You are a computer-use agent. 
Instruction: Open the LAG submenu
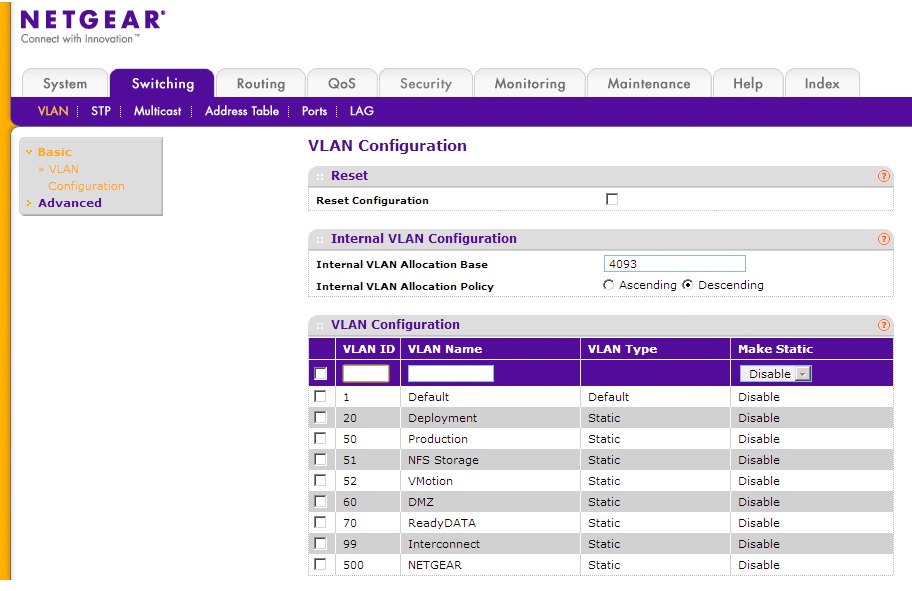(360, 111)
